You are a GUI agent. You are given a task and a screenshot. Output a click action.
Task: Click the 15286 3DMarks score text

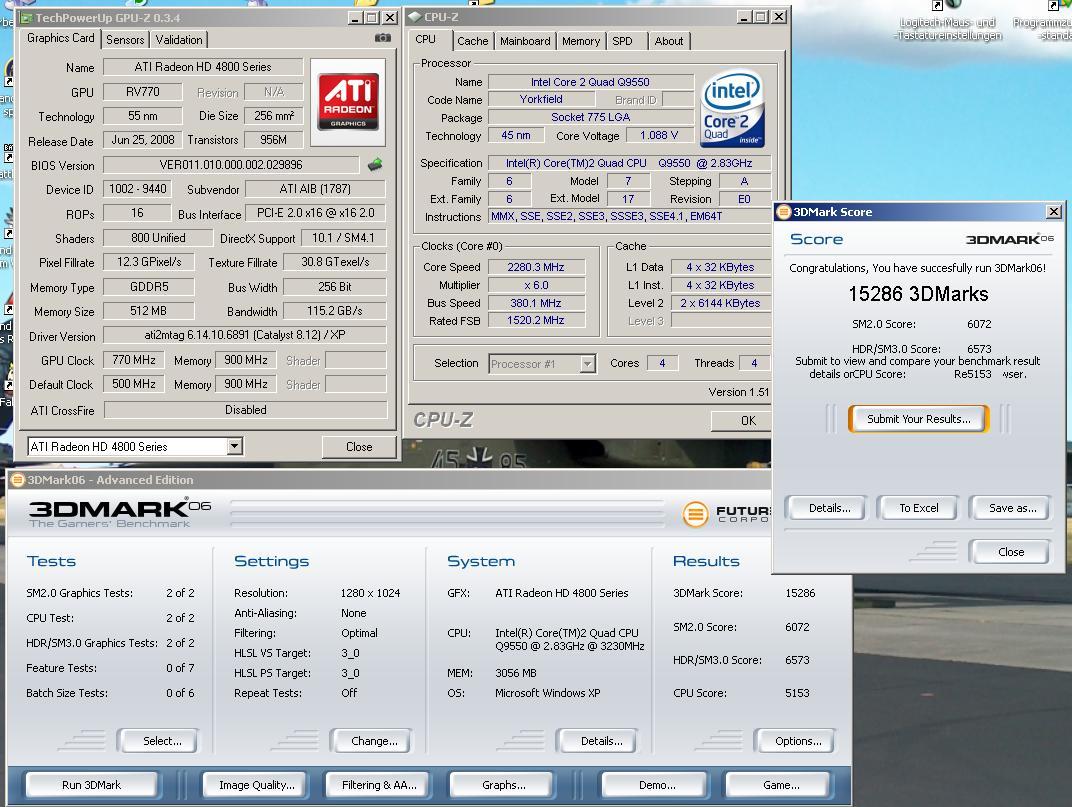918,294
